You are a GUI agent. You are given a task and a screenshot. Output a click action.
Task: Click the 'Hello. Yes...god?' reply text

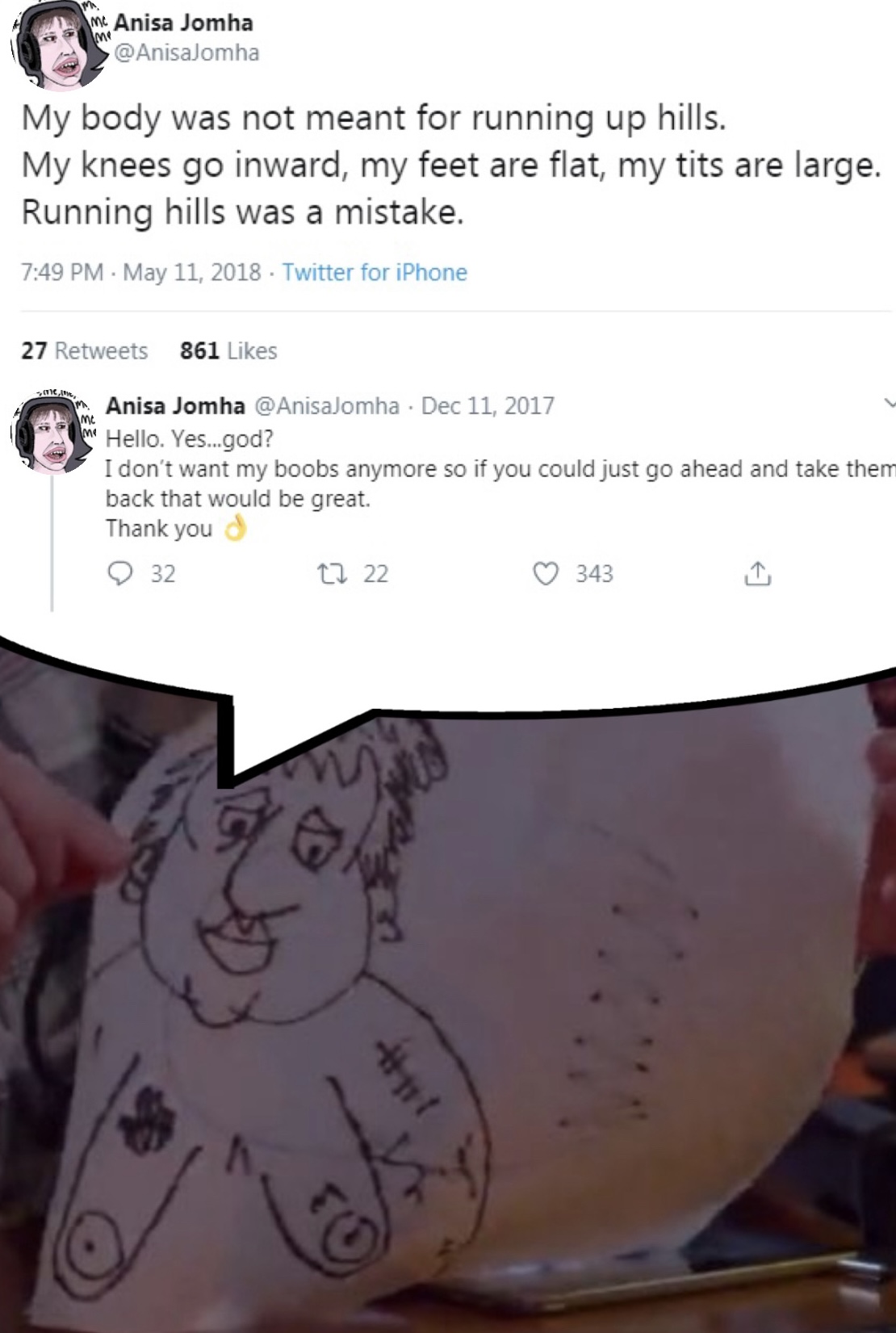coord(190,439)
